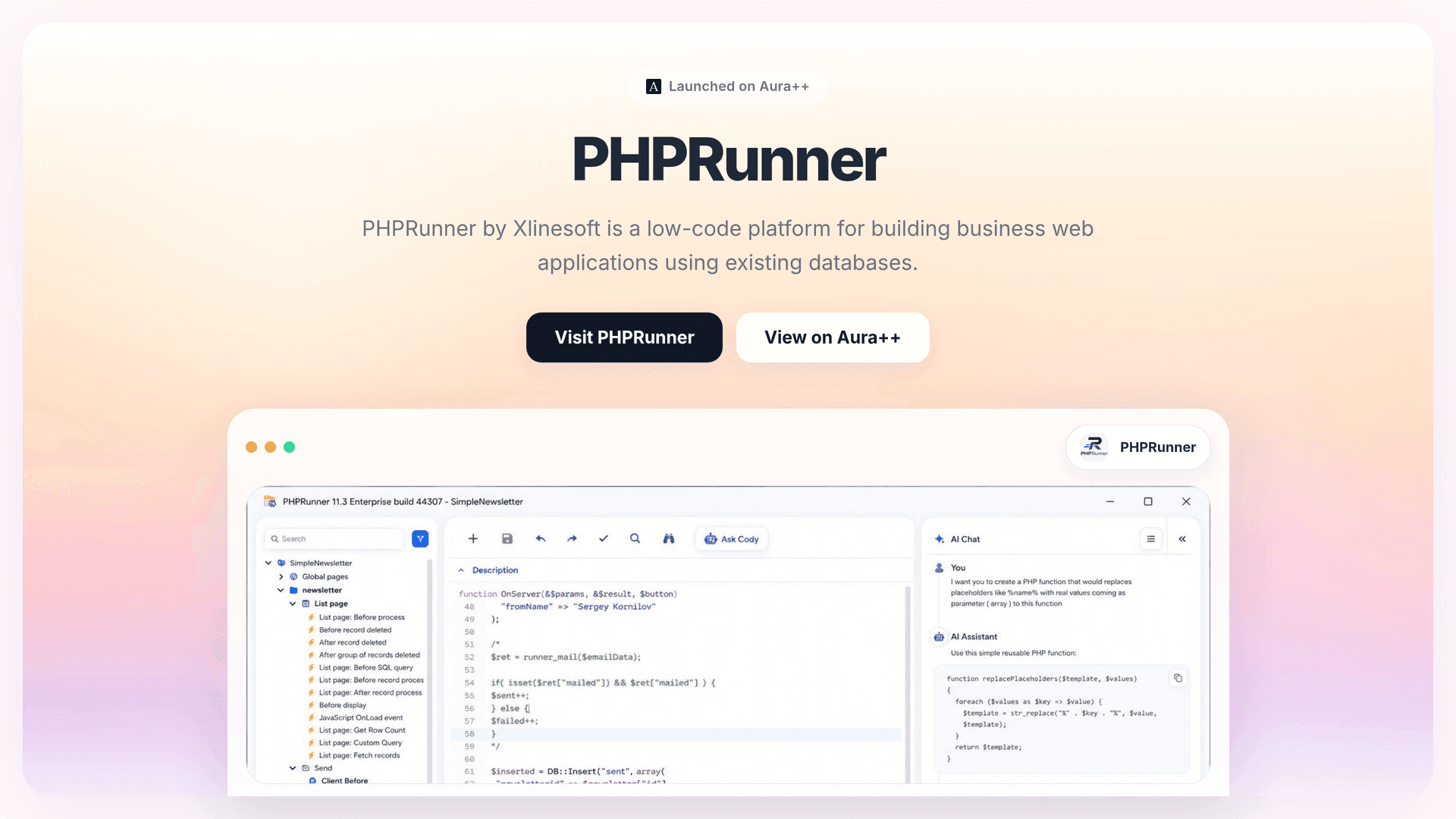The image size is (1456, 819).
Task: Click the checkmark syntax check icon
Action: point(604,539)
